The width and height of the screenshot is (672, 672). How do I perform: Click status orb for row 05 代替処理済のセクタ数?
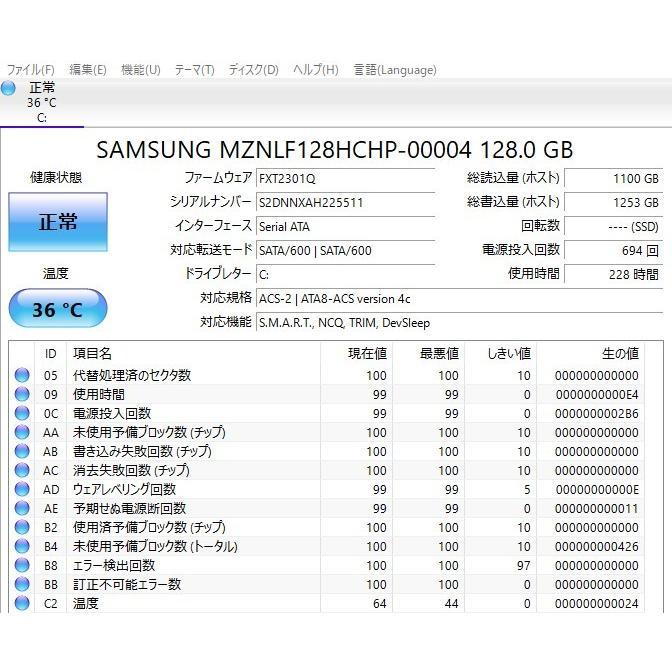tap(22, 376)
